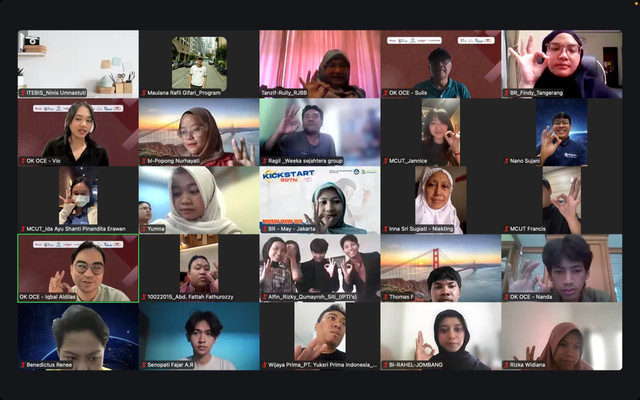Click the muted mic icon beside Rizka Widiana

tap(507, 365)
